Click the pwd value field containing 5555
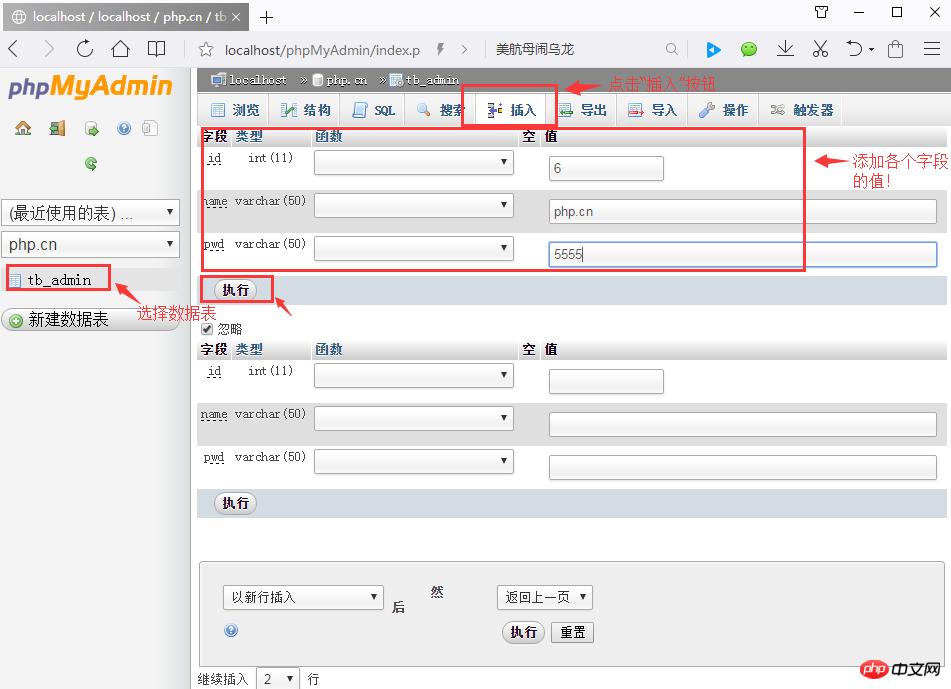Viewport: 951px width, 689px height. tap(742, 254)
